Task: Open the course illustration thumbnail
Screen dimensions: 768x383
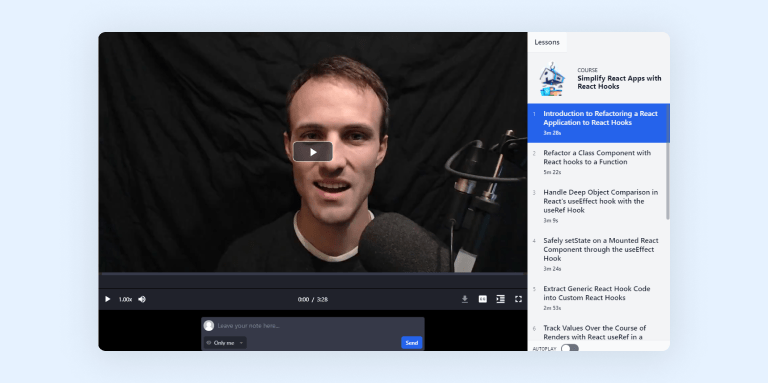Action: [x=552, y=79]
